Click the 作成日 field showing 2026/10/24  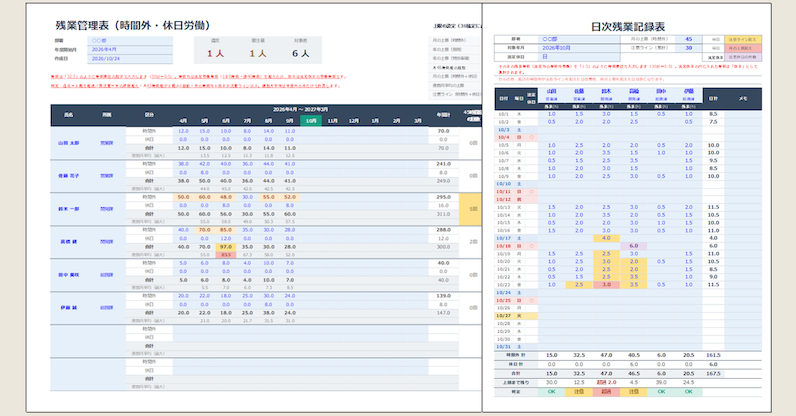(x=130, y=59)
